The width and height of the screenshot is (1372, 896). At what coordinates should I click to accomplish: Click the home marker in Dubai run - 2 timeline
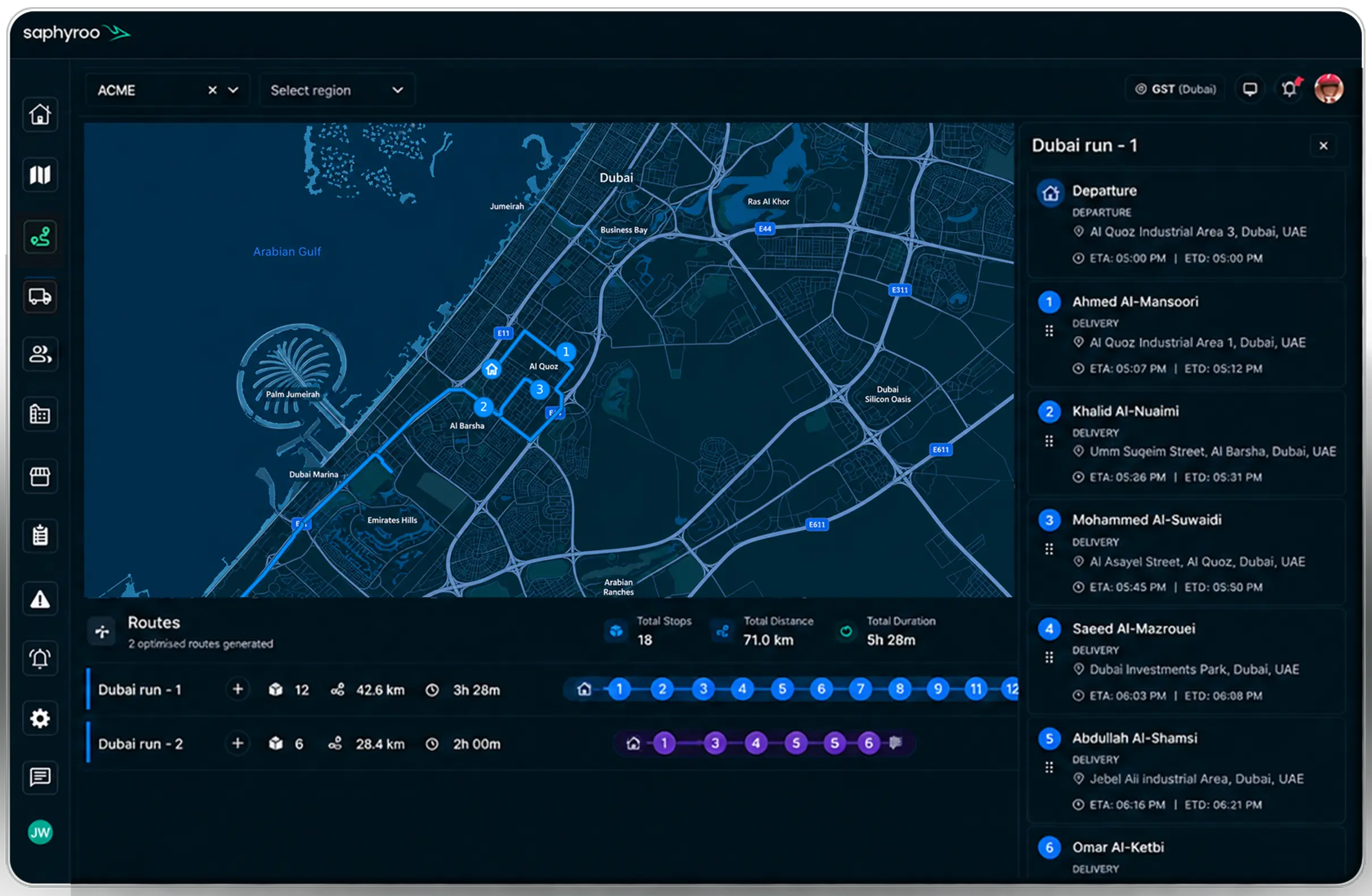pyautogui.click(x=633, y=743)
